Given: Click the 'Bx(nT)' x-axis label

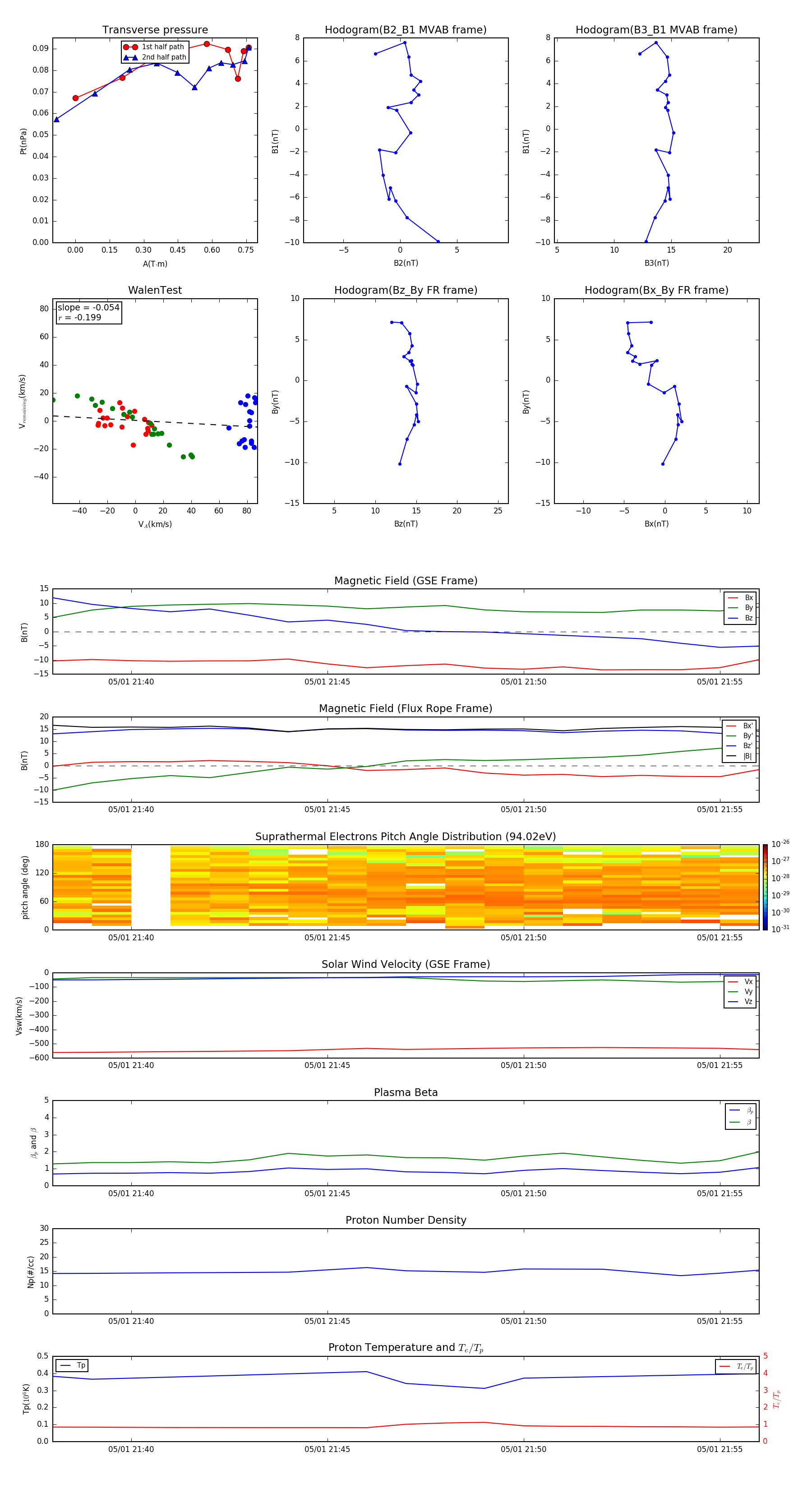Looking at the screenshot, I should [656, 524].
